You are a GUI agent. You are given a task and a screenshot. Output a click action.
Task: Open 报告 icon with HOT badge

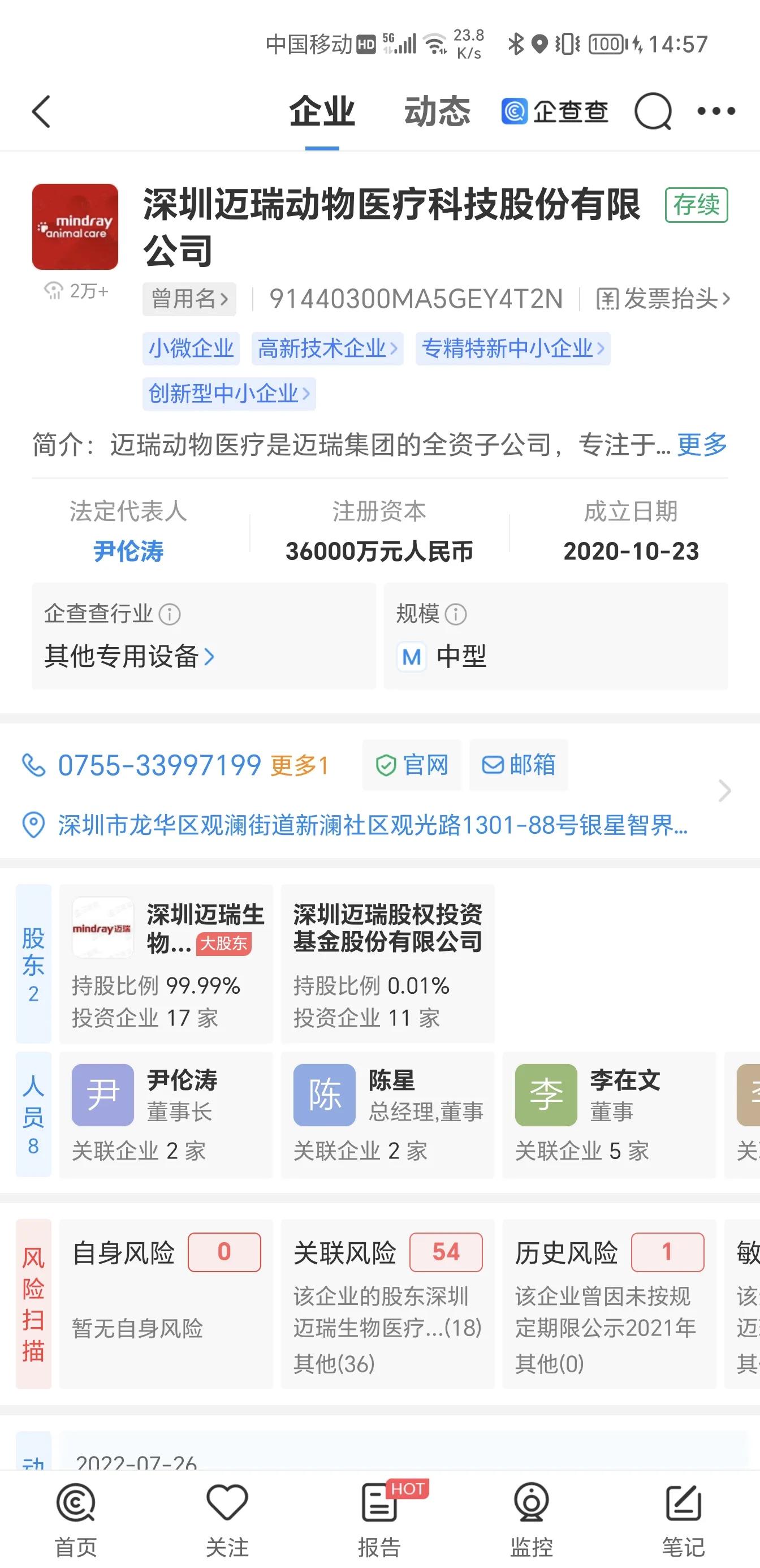click(x=379, y=1502)
